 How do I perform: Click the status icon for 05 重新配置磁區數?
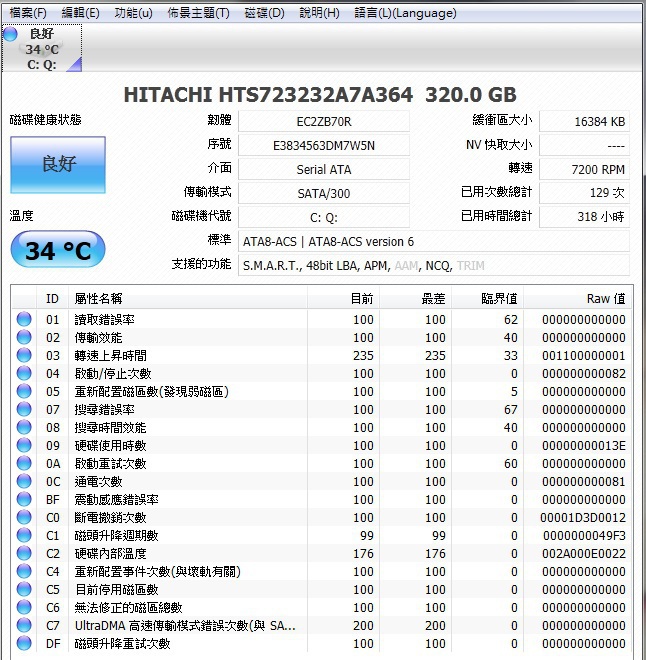click(x=24, y=391)
